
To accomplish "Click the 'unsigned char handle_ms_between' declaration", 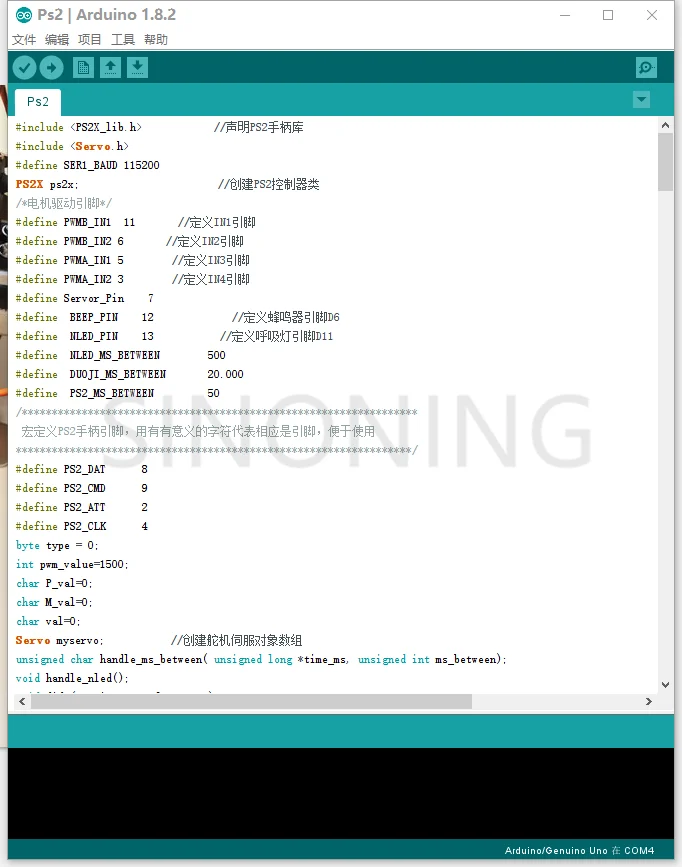I will [261, 660].
